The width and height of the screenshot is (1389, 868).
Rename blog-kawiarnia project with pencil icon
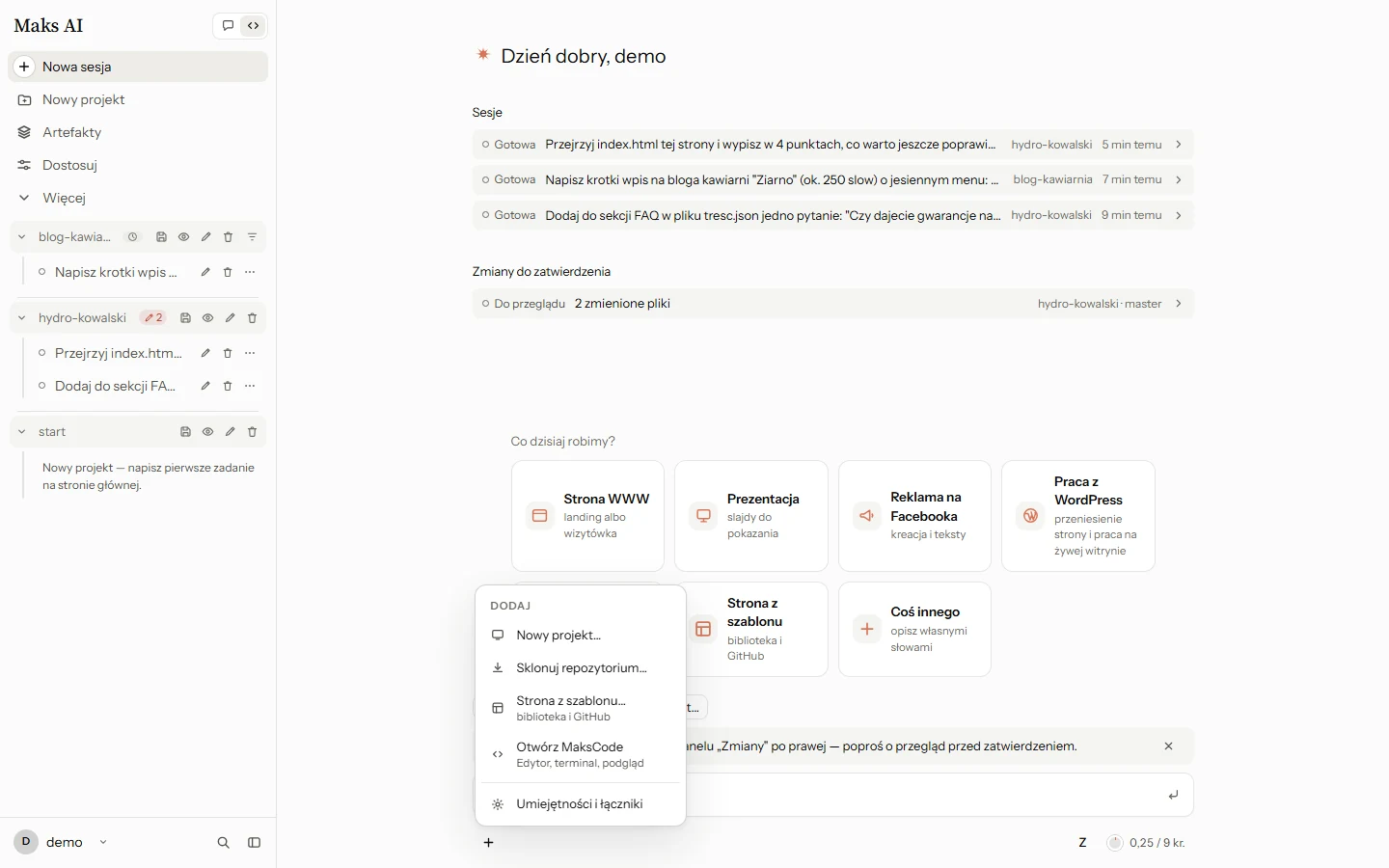(x=205, y=237)
